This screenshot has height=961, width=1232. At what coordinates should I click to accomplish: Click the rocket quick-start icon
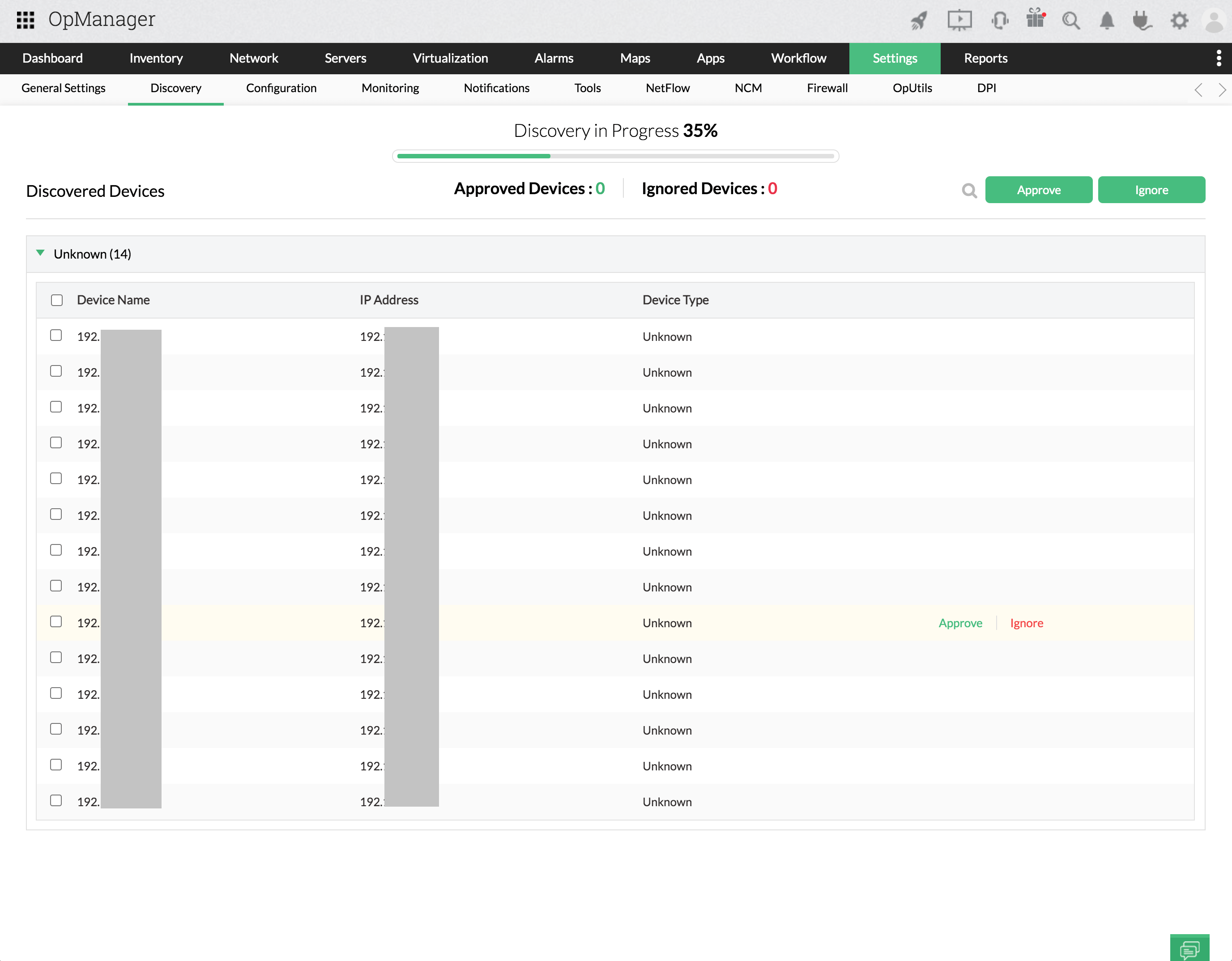coord(919,21)
